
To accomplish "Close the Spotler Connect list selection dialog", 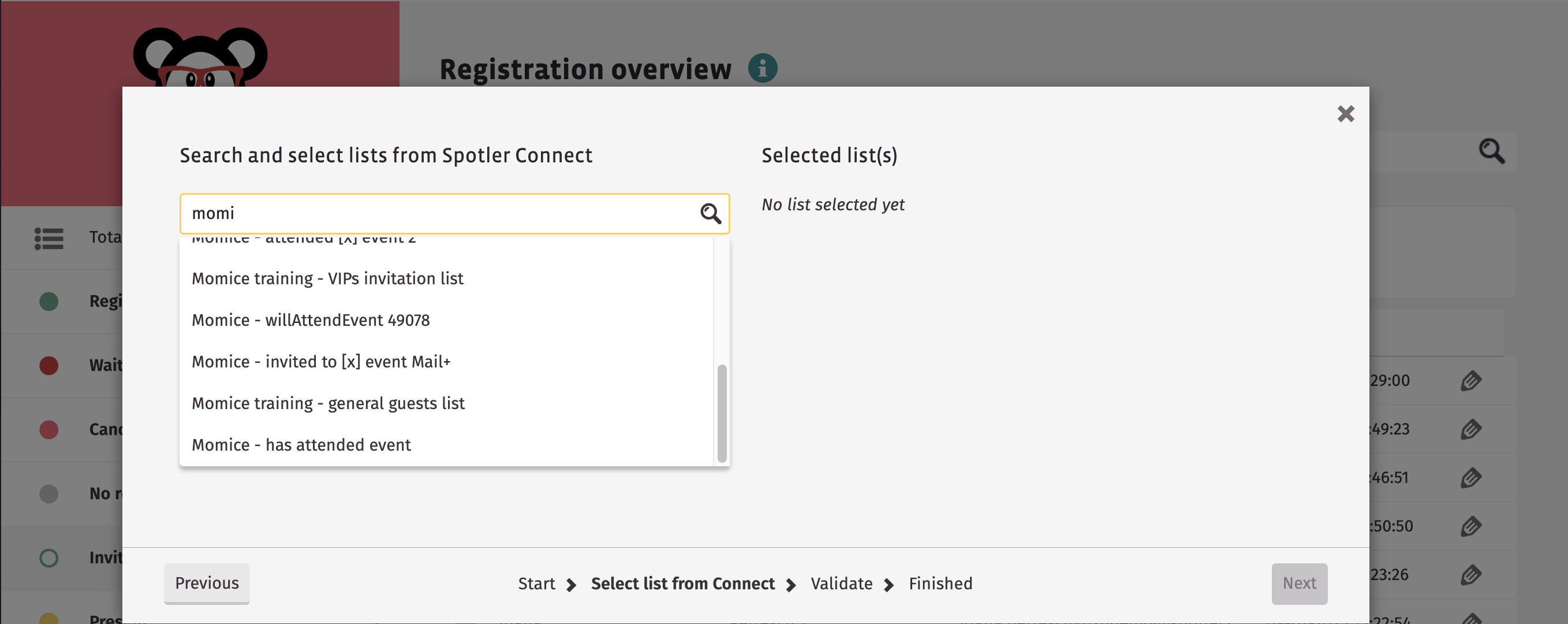I will 1346,114.
